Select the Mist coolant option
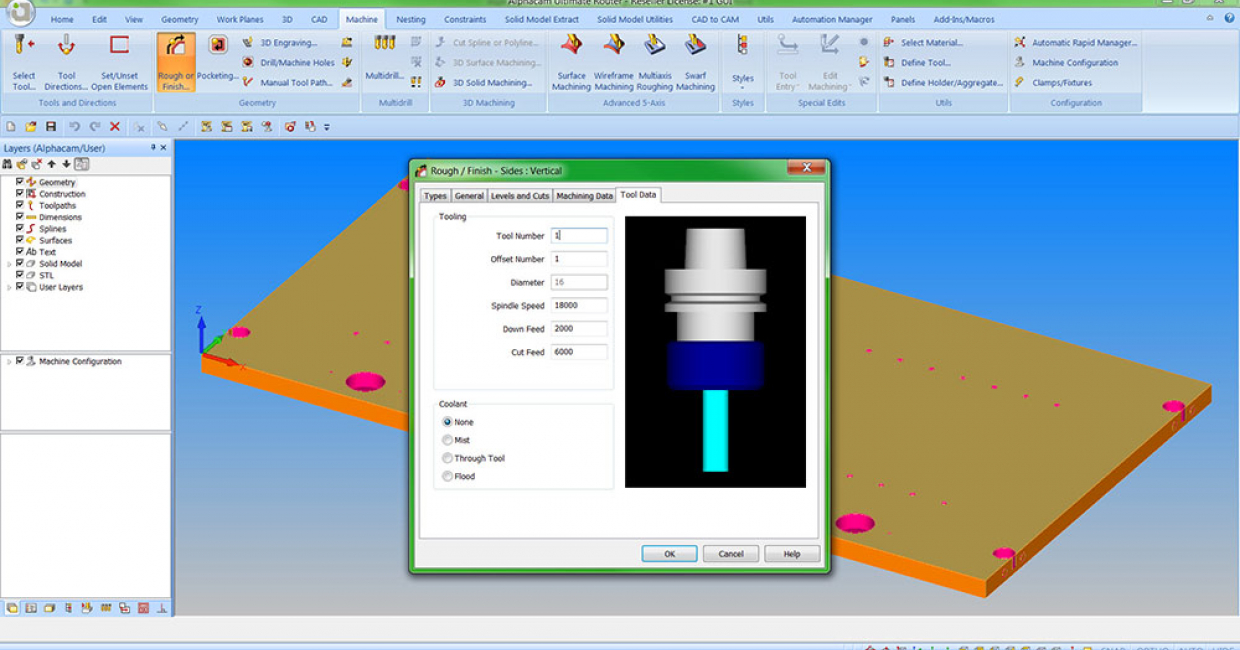The width and height of the screenshot is (1240, 650). [x=448, y=440]
